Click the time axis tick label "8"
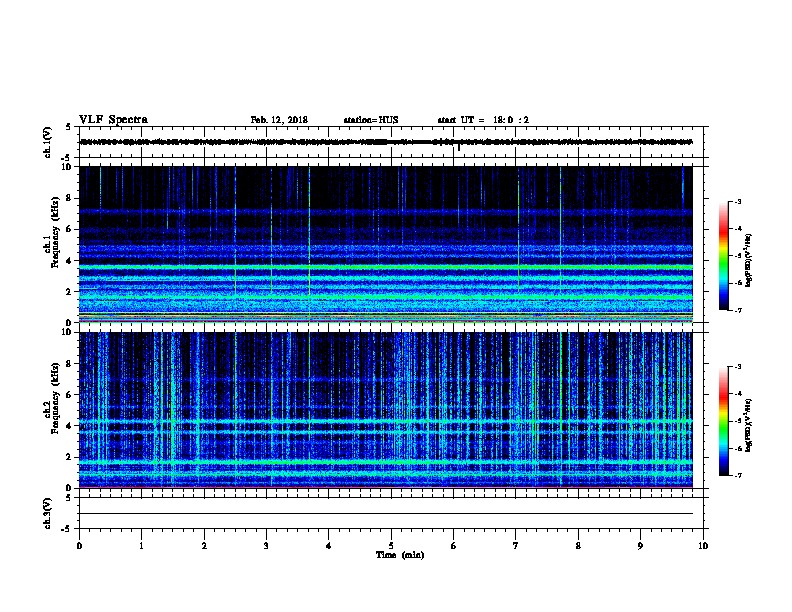 click(x=578, y=546)
